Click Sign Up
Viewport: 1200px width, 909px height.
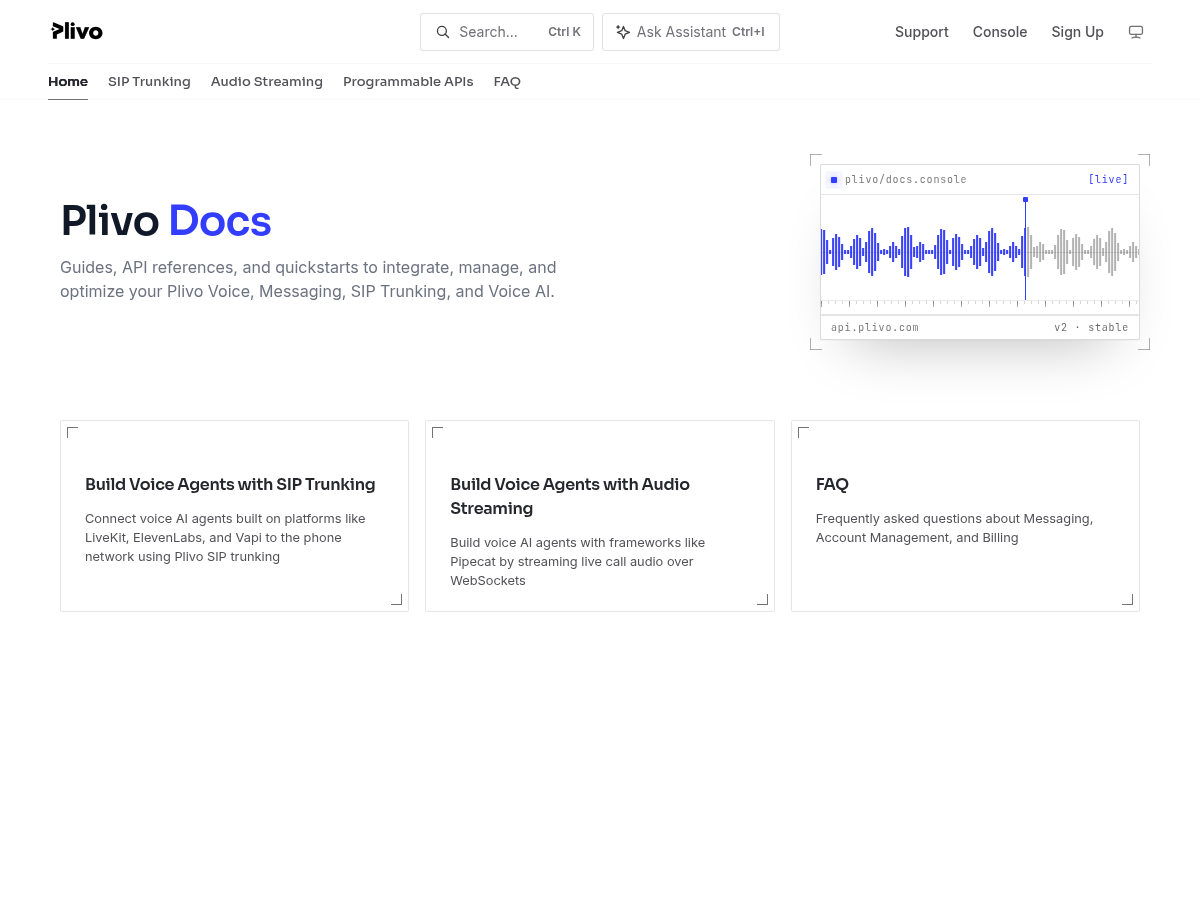[1077, 32]
